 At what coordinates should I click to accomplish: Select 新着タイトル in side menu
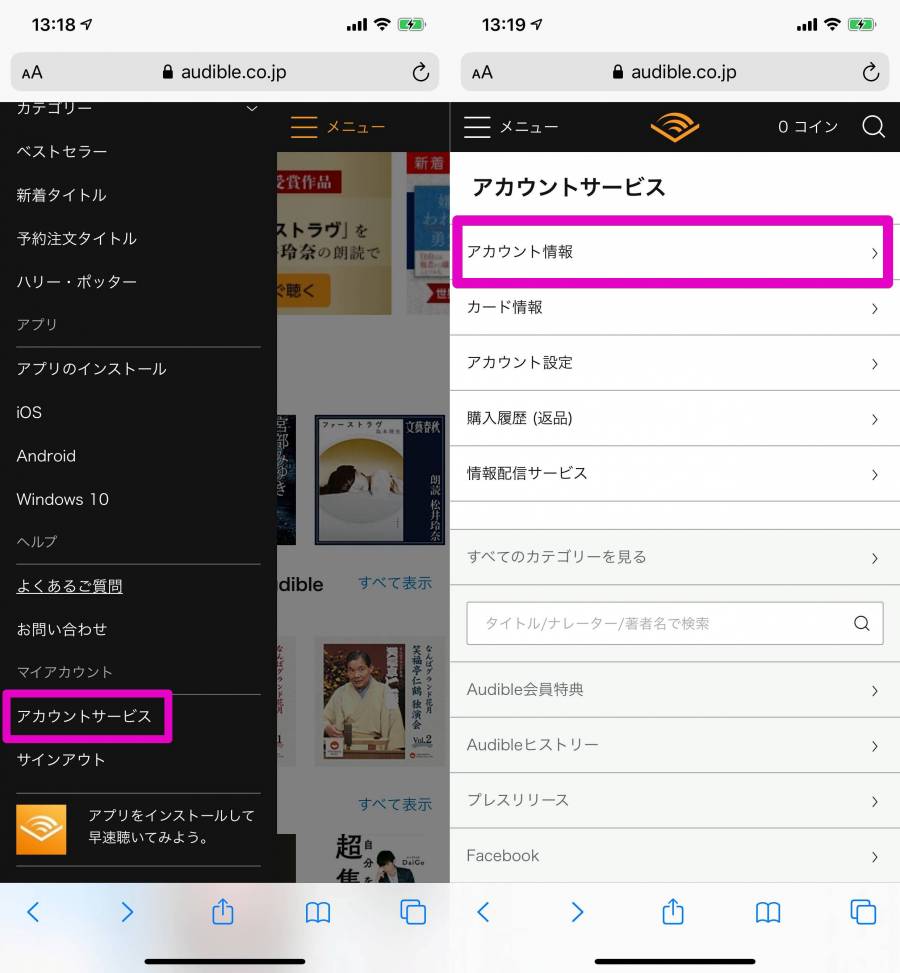(61, 195)
